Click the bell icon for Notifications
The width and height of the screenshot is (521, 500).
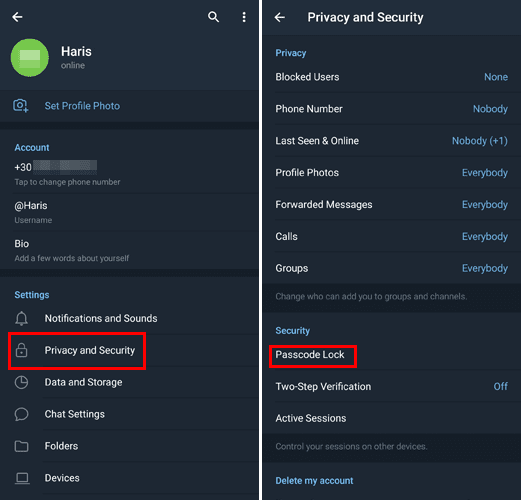click(21, 318)
